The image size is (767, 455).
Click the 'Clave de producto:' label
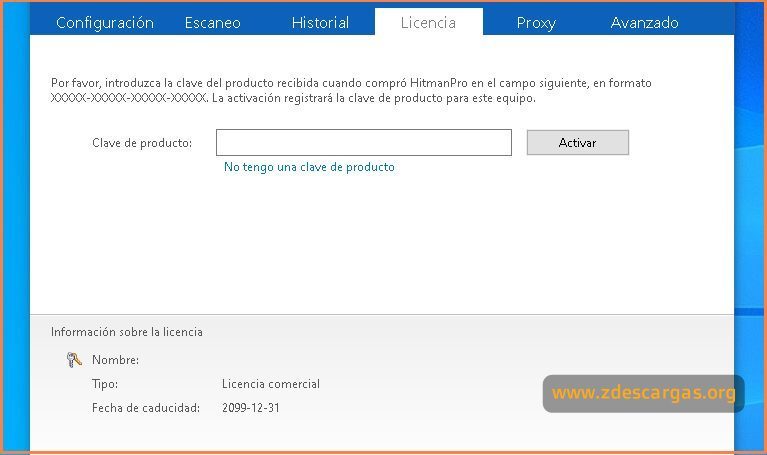click(x=142, y=143)
